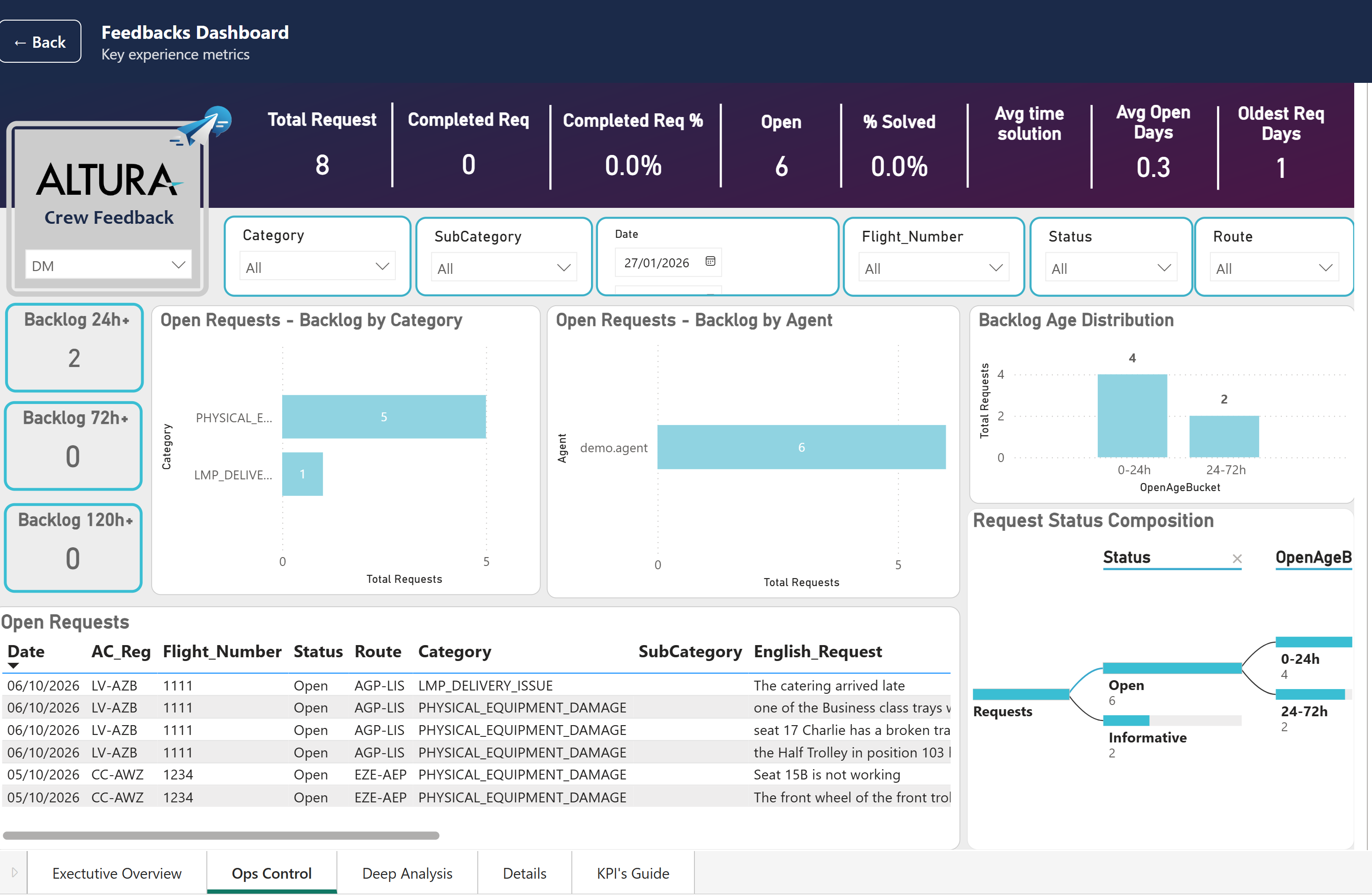Click the Backlog 24h+ card
1372x896 pixels.
(x=74, y=347)
